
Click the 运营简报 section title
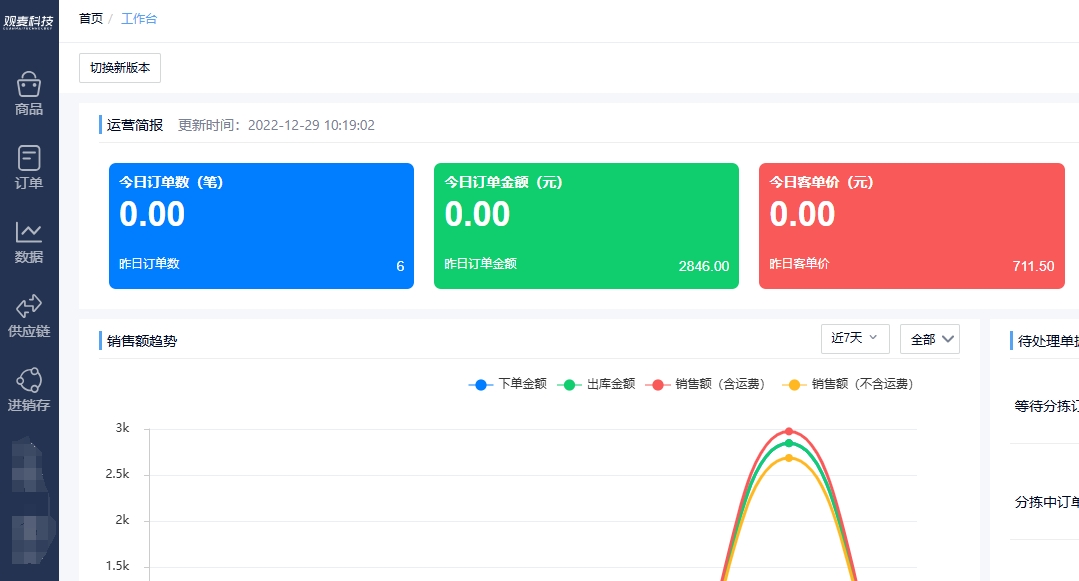(x=135, y=125)
